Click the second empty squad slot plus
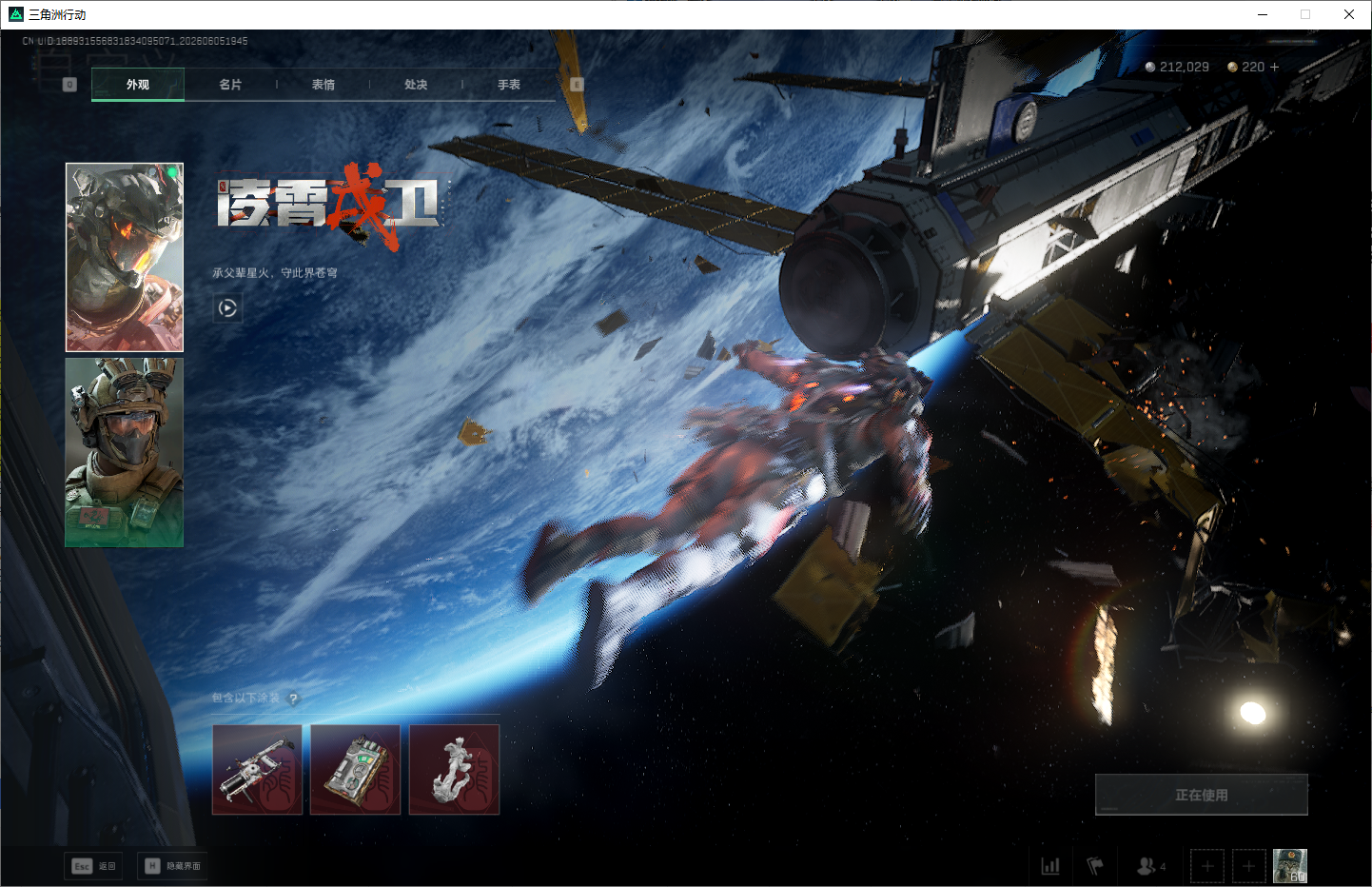This screenshot has height=887, width=1372. (x=1249, y=866)
